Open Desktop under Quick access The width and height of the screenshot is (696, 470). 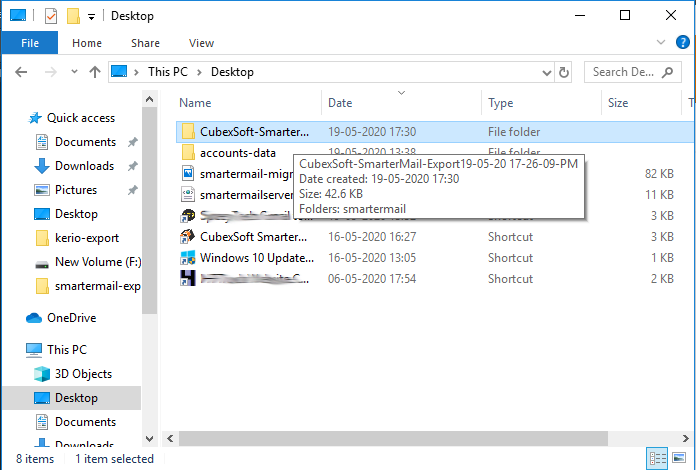click(76, 214)
